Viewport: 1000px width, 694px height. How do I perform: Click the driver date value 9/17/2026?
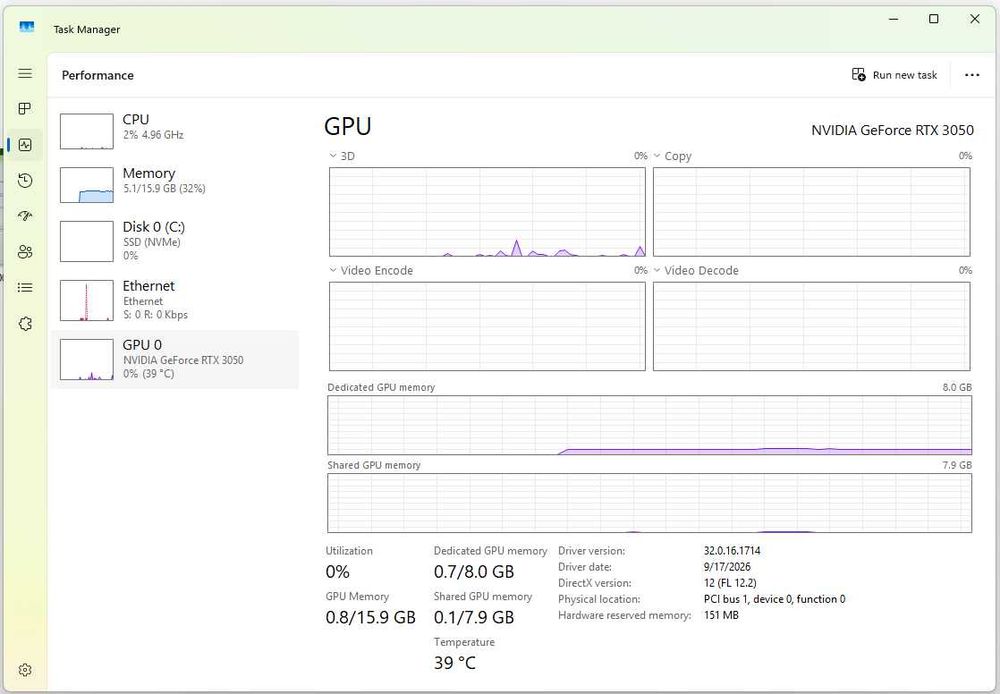click(x=727, y=566)
